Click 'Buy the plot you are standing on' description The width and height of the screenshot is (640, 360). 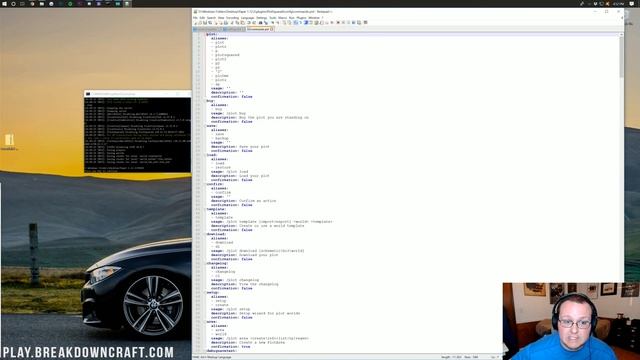tap(273, 118)
